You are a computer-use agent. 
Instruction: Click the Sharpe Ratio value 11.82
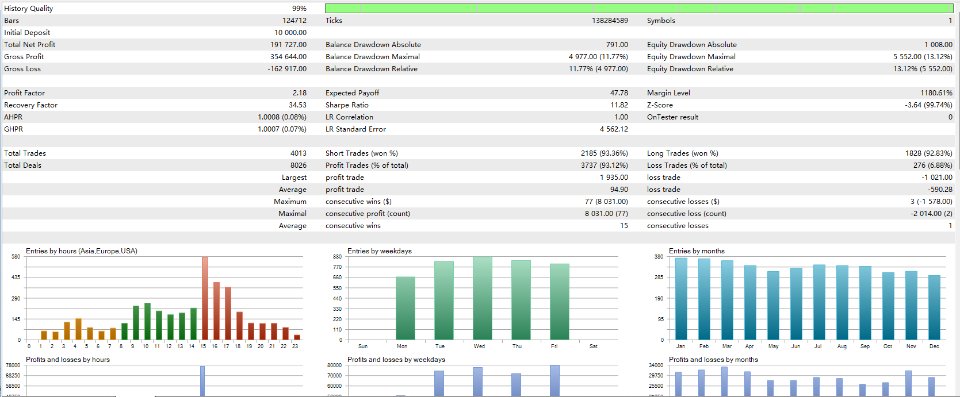tap(619, 105)
